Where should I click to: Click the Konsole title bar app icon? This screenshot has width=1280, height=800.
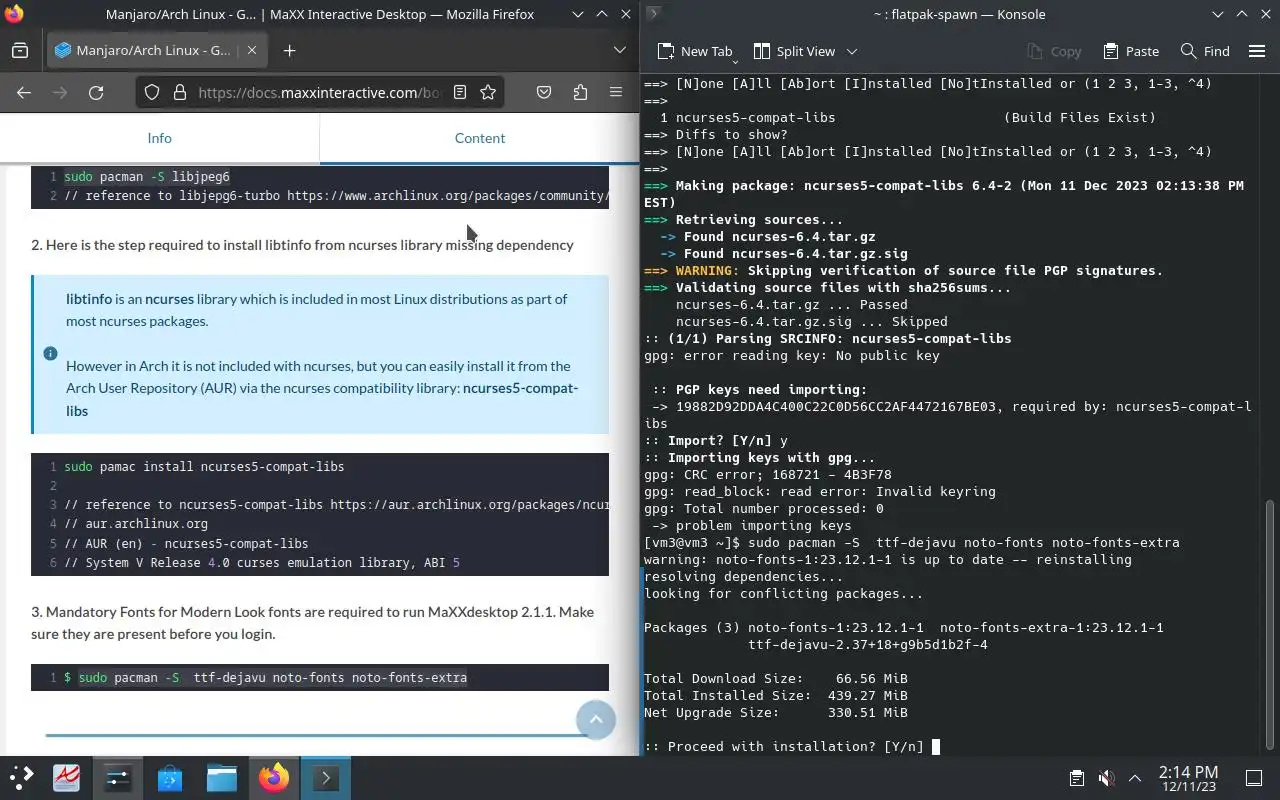(653, 14)
